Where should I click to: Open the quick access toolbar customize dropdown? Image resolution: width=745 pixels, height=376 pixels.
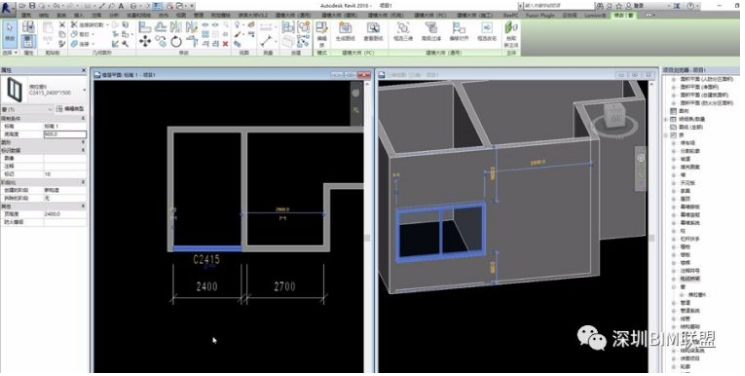click(192, 6)
